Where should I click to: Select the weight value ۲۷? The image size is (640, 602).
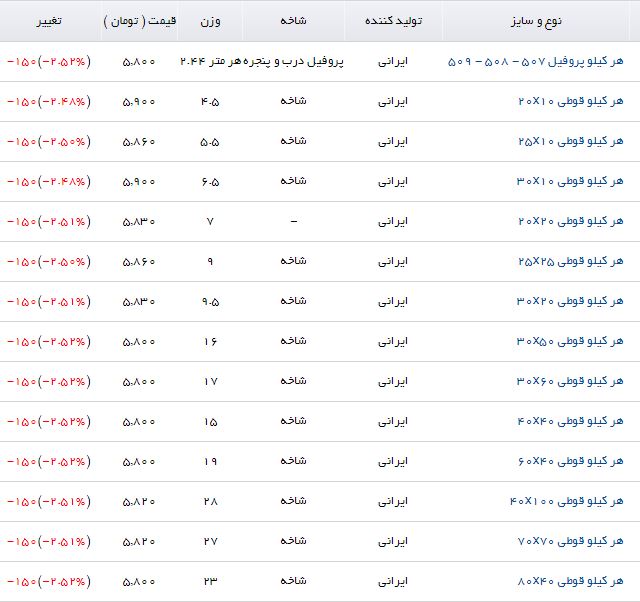(210, 542)
